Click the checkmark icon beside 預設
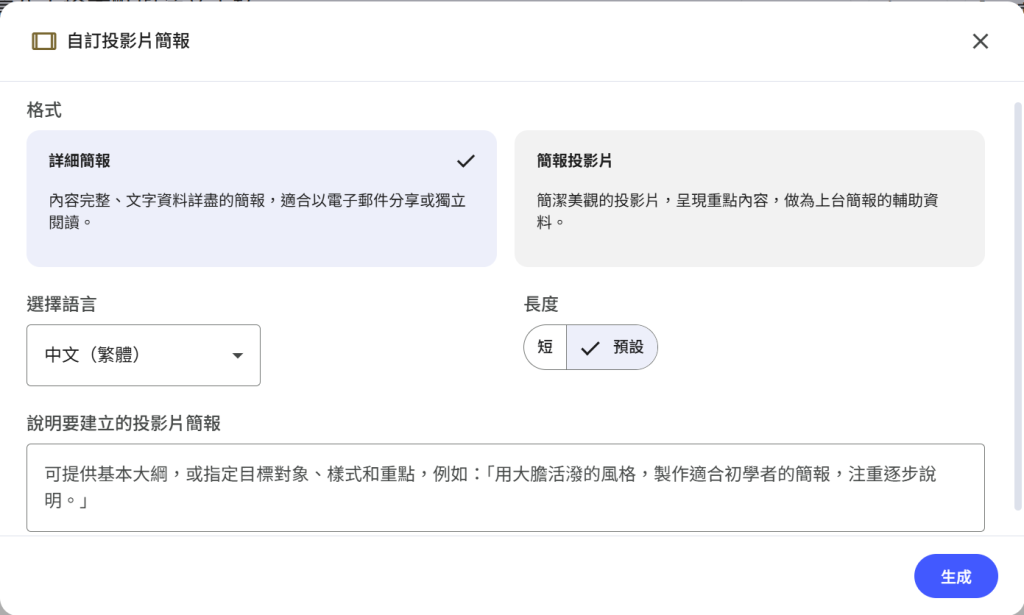 [x=590, y=348]
